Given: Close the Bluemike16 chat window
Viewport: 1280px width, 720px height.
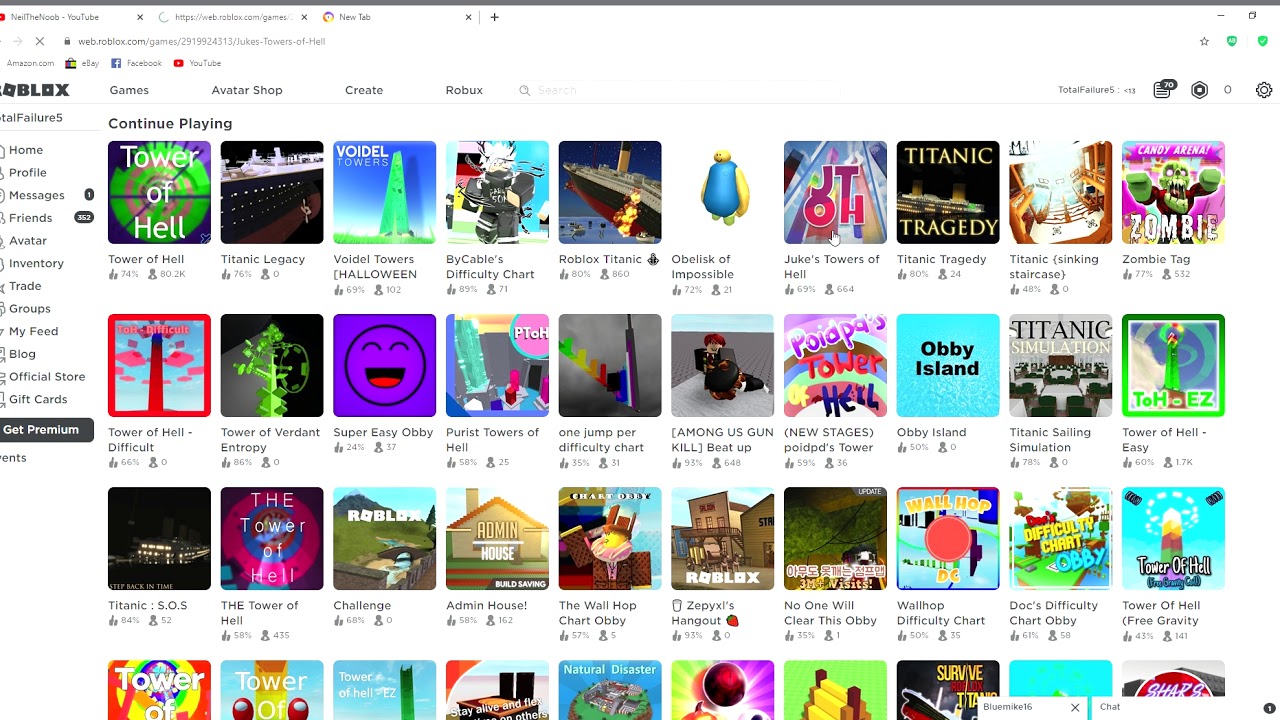Looking at the screenshot, I should tap(1075, 707).
